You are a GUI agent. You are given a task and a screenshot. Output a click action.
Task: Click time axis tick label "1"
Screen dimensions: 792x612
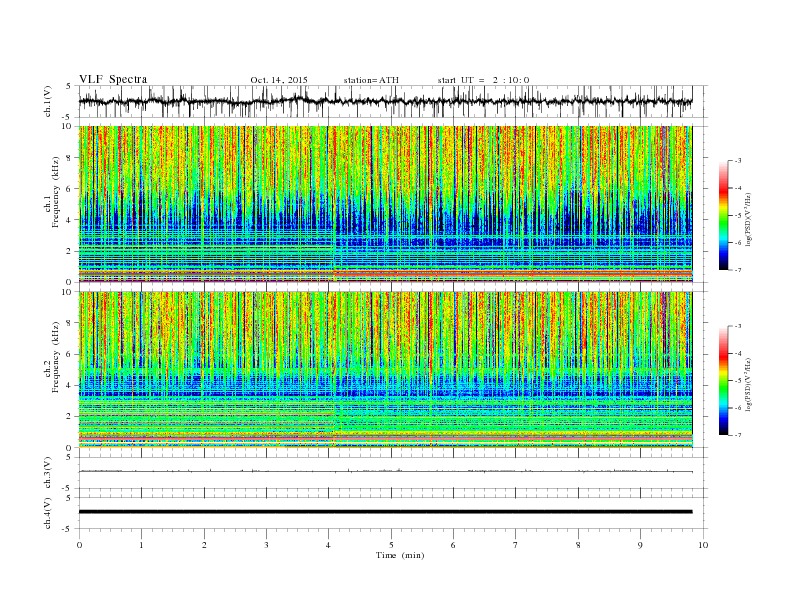[141, 545]
